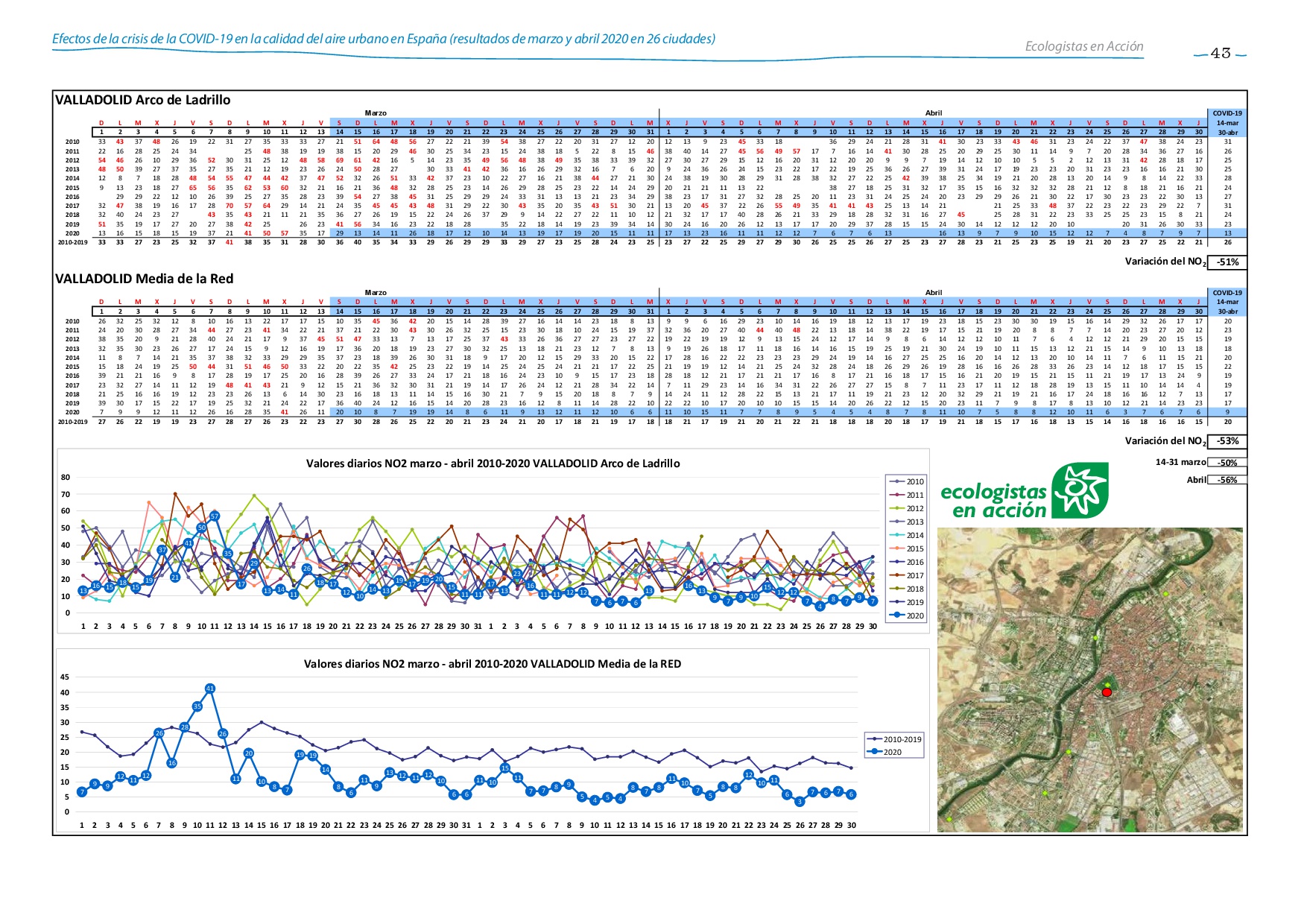Click the '14-31 marzo' -50% value
Image resolution: width=1307 pixels, height=924 pixels.
click(1227, 463)
